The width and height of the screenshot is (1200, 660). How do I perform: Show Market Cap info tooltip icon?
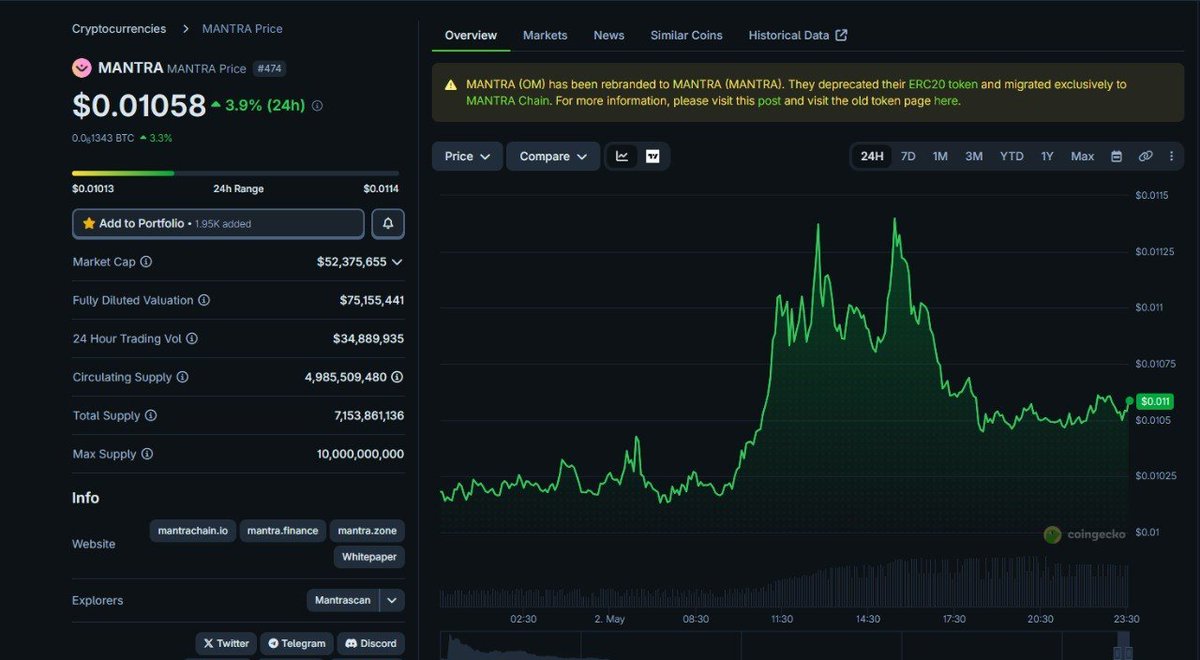pos(146,262)
